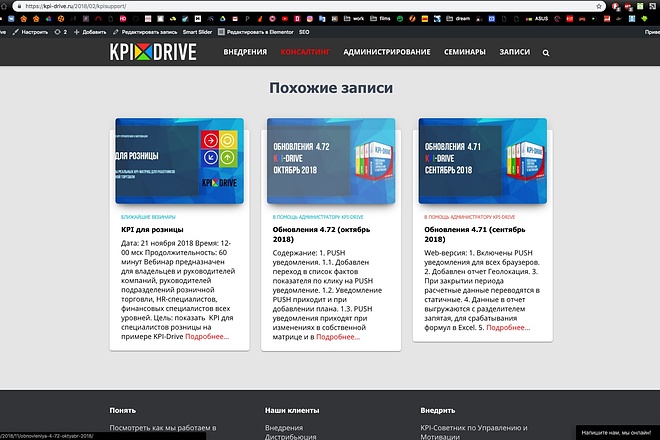Image resolution: width=660 pixels, height=440 pixels.
Task: Click the 'KPI-Советник по Управлению и Мотивации' footer link
Action: click(474, 432)
